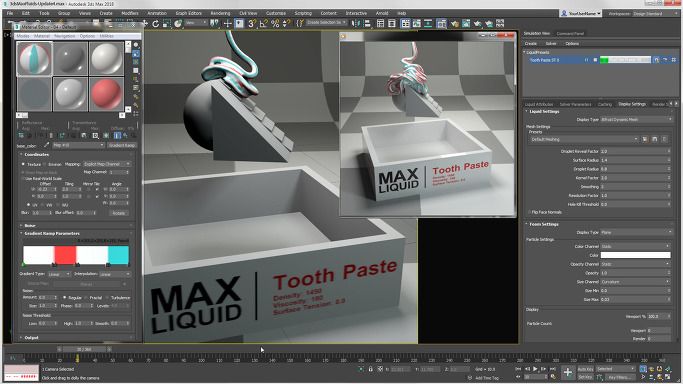Open the Default Meshing presets dropdown

[x=584, y=139]
